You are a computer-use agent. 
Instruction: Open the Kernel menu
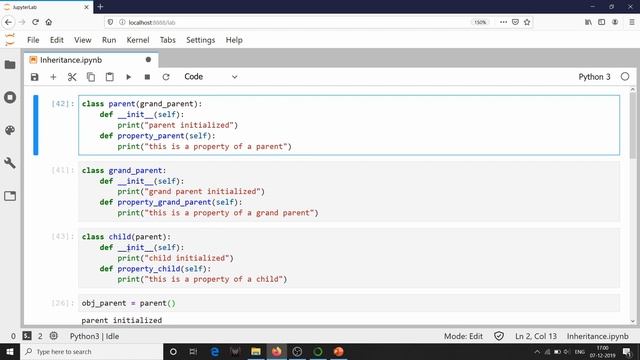coord(138,40)
